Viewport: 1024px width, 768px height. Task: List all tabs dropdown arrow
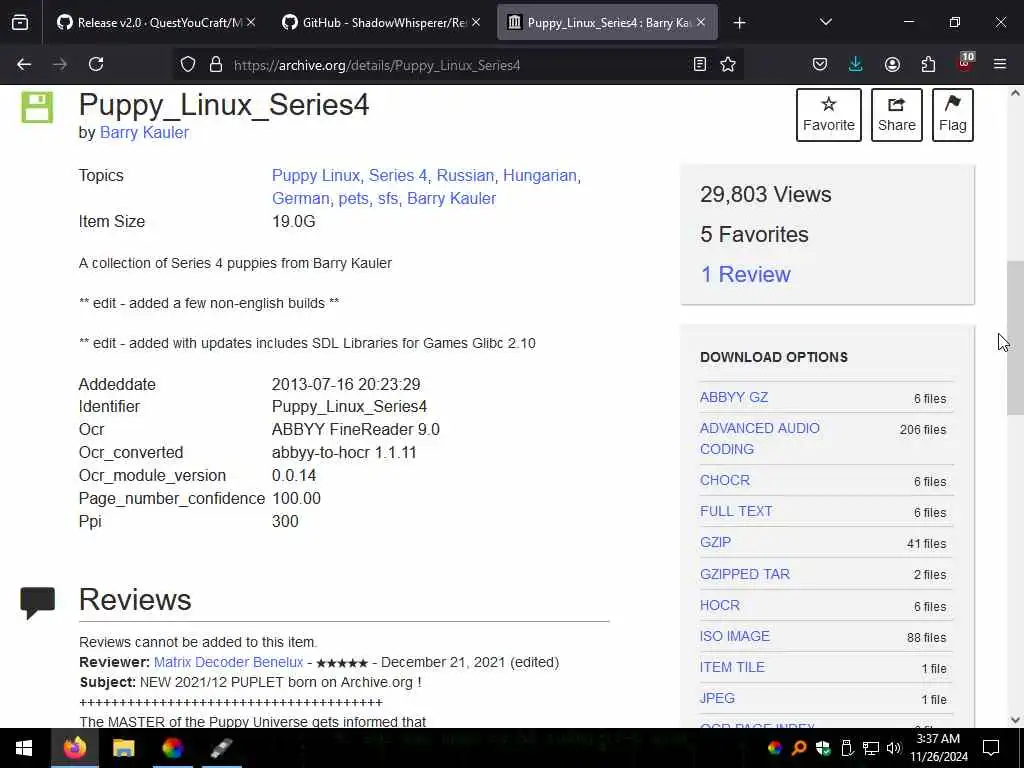(x=825, y=22)
